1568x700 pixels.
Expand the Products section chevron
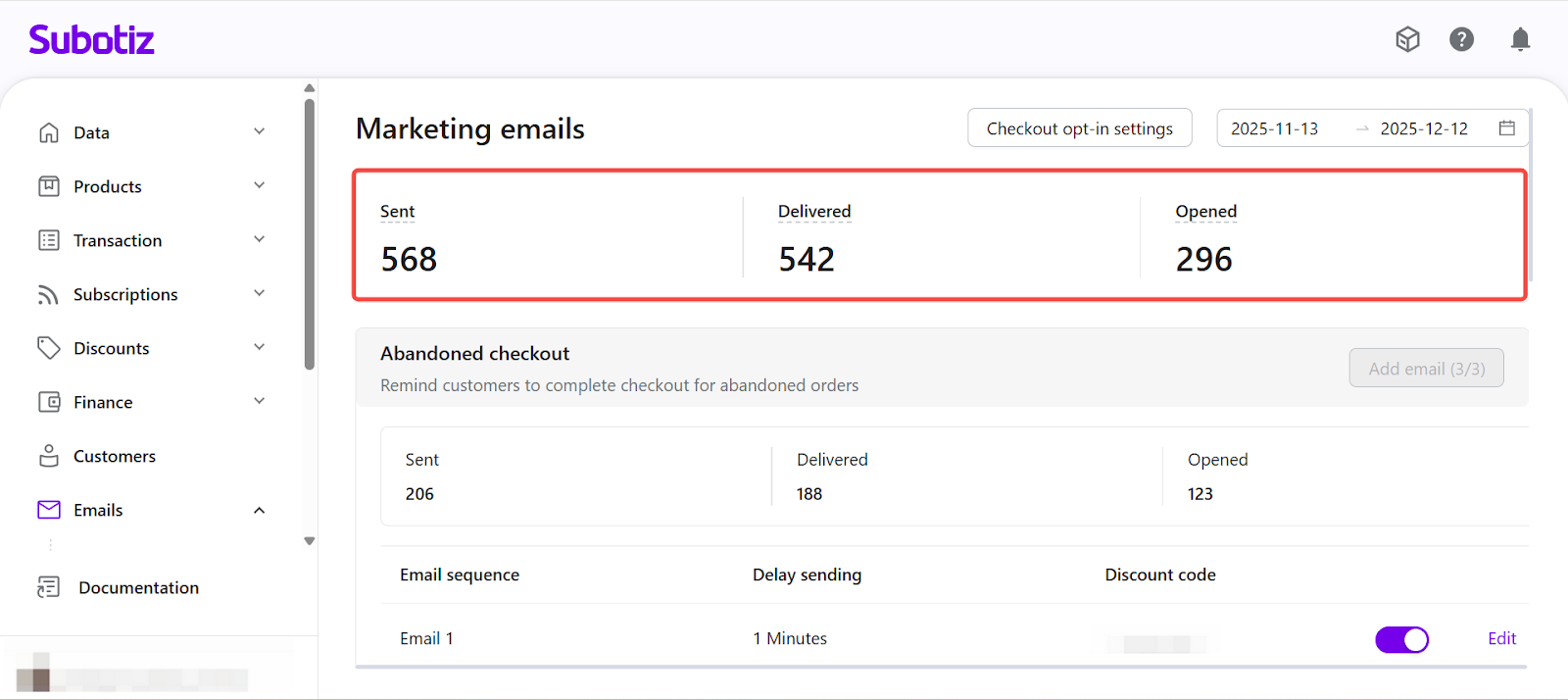[260, 185]
